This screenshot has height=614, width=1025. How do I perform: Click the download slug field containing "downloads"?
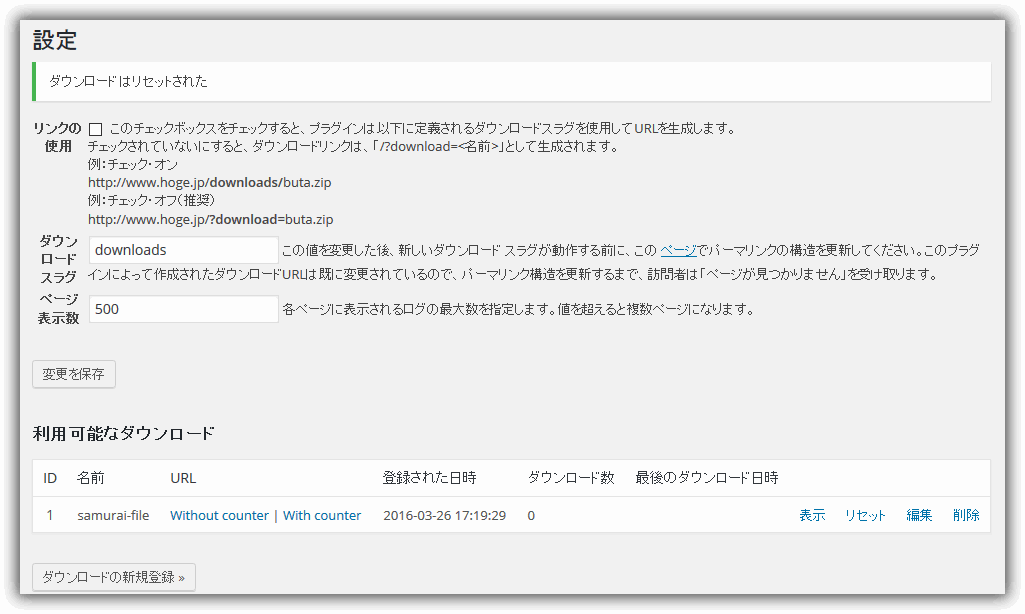point(183,250)
